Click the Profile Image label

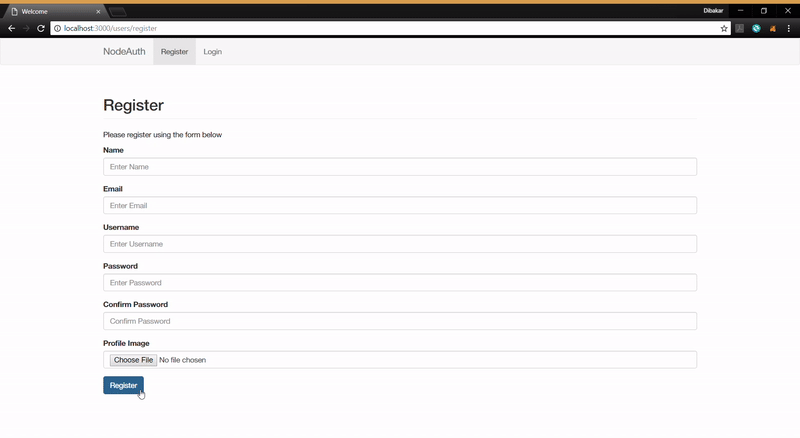[126, 343]
